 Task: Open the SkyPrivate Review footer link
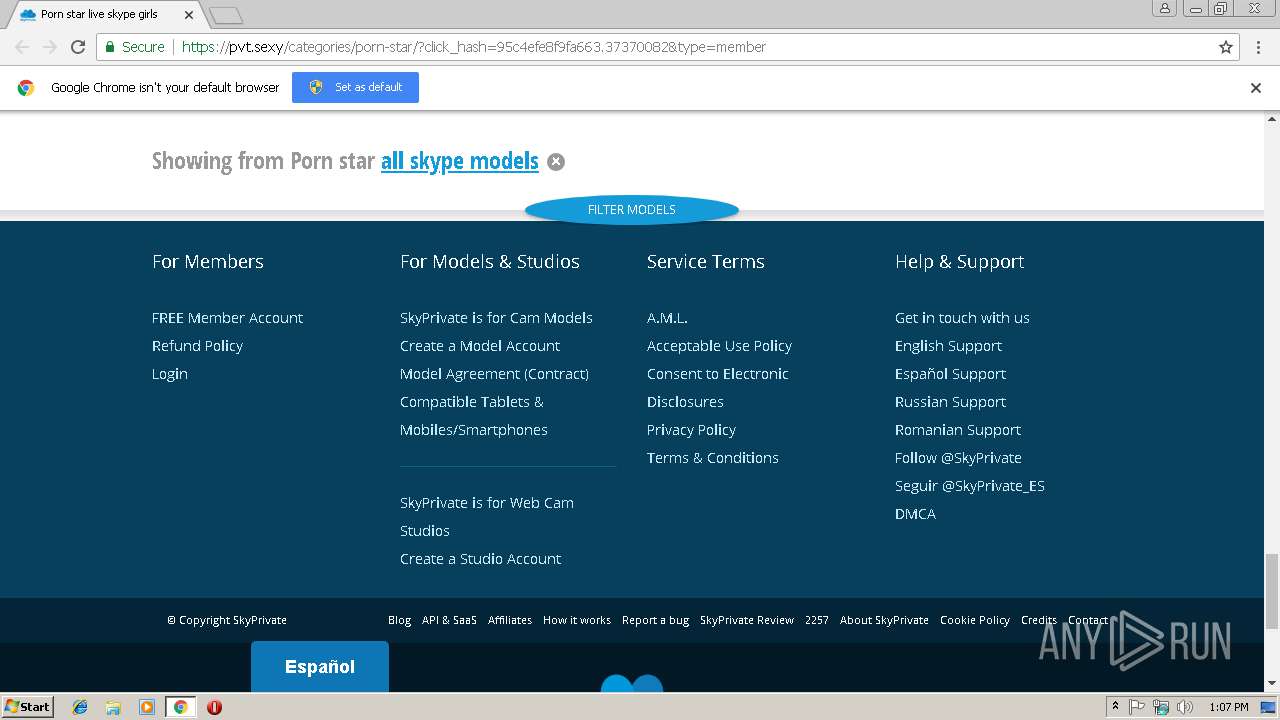point(747,620)
